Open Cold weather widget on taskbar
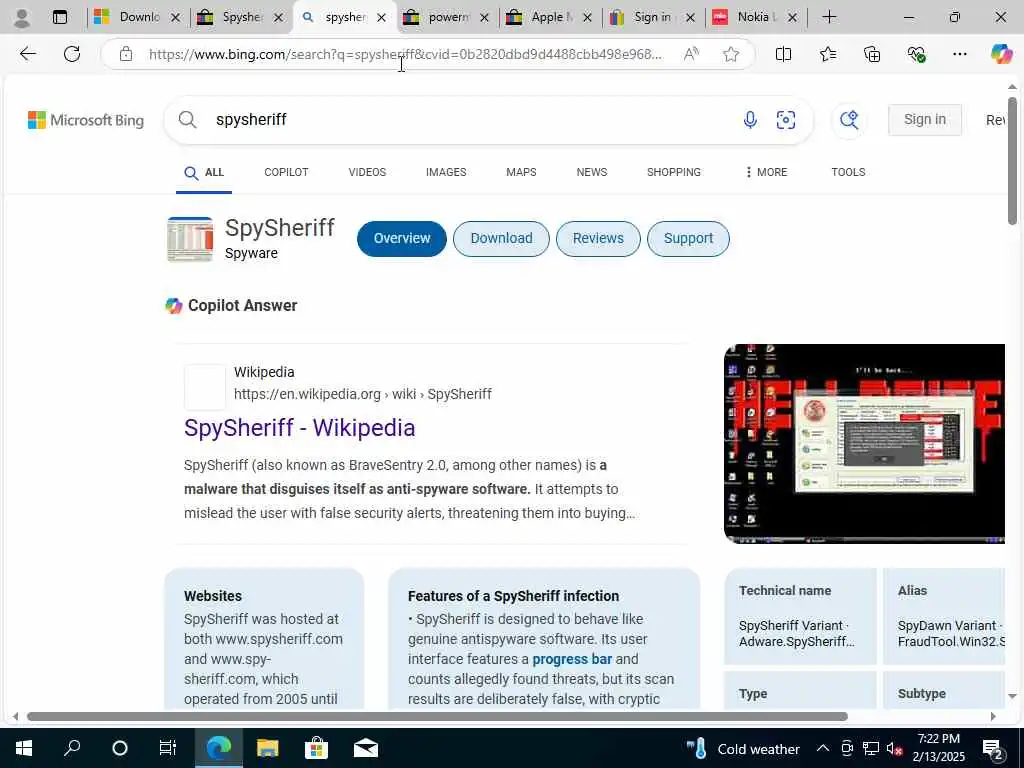 point(743,749)
